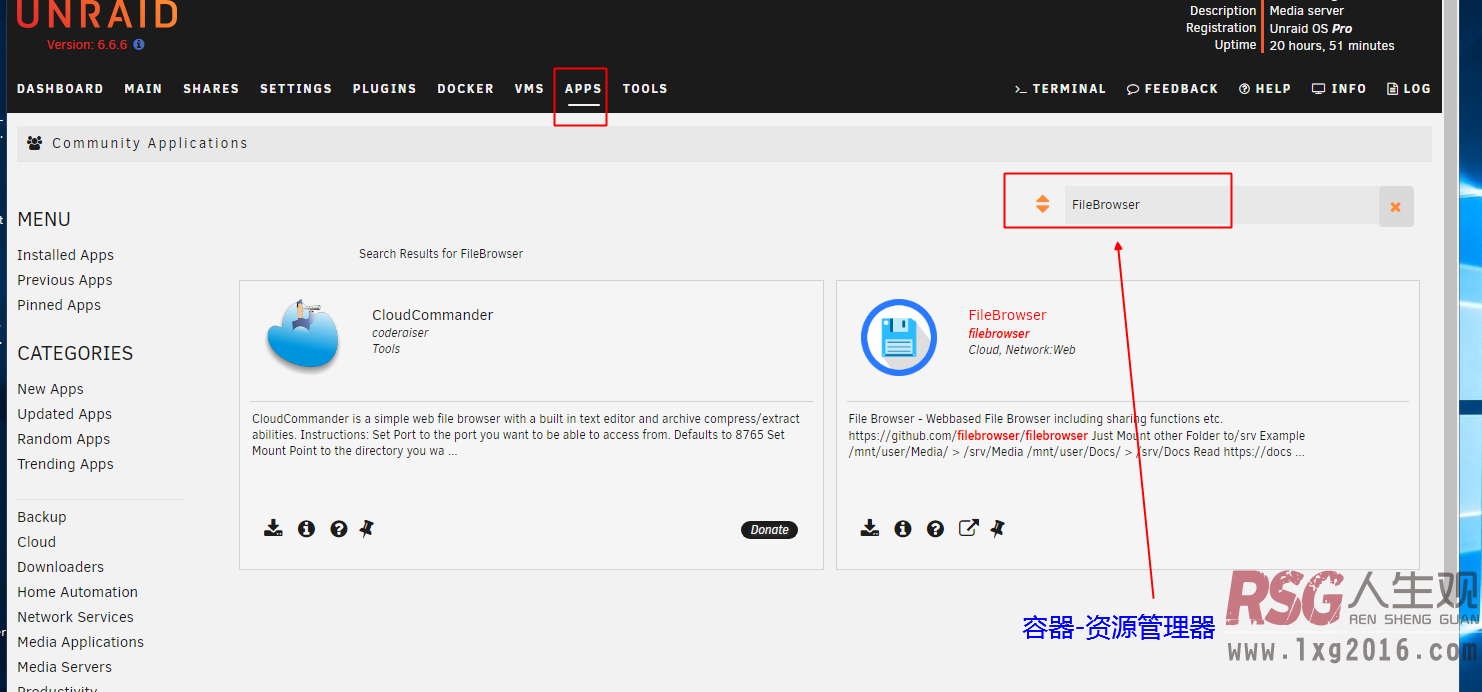The image size is (1482, 692).
Task: Select the Media Applications category
Action: 80,642
